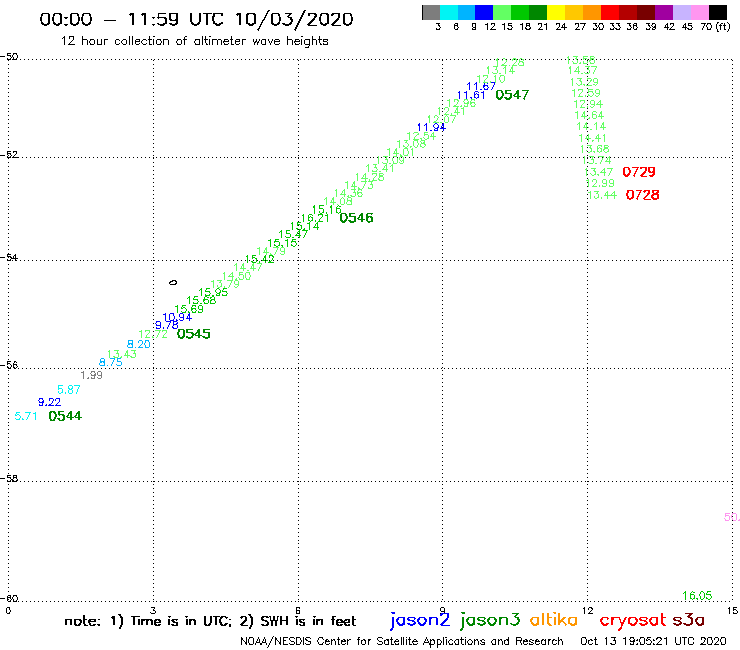The image size is (740, 650).
Task: Click the black swatch at the legend's end
Action: point(717,12)
